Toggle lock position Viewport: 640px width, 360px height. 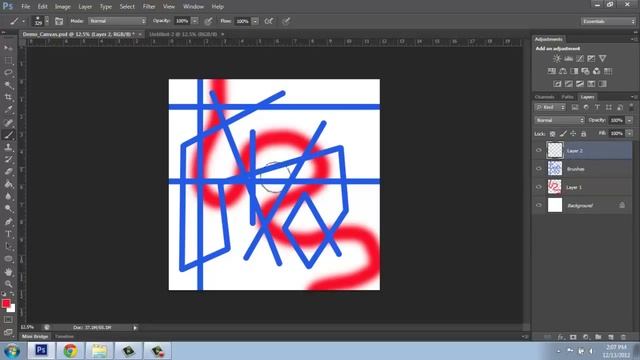573,134
